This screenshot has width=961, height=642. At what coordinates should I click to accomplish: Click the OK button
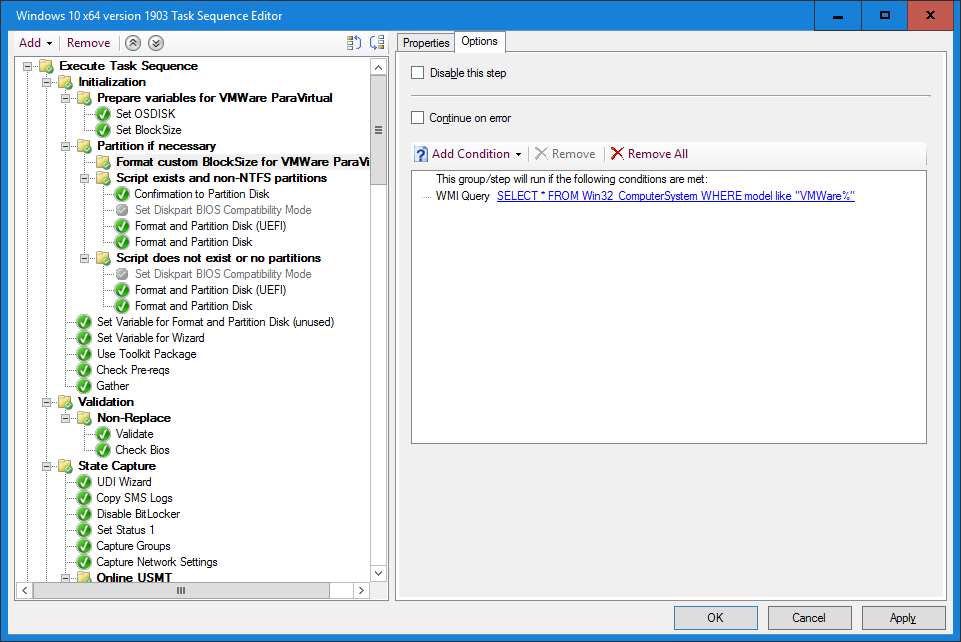[x=715, y=617]
